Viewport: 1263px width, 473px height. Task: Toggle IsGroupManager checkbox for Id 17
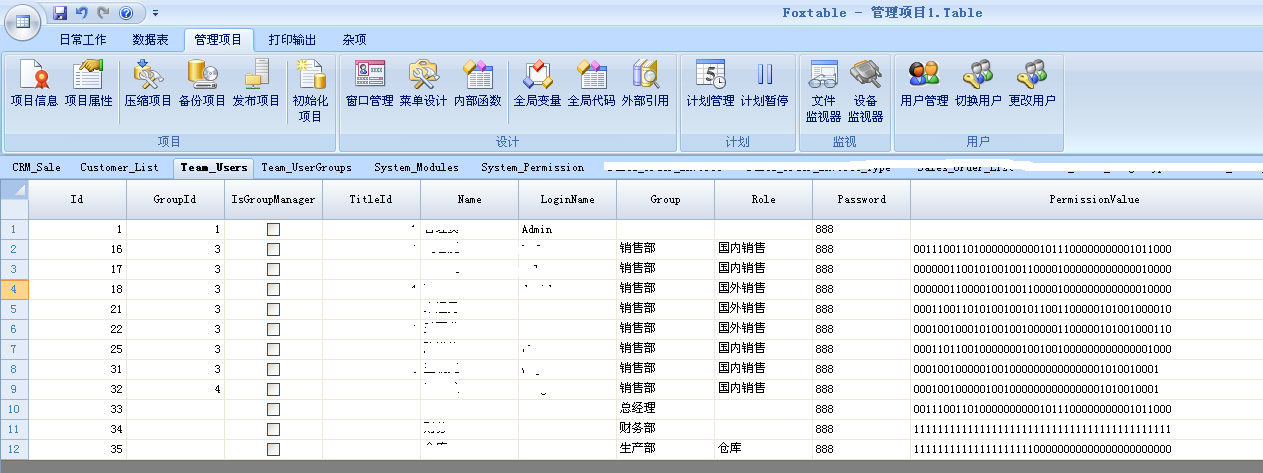273,269
